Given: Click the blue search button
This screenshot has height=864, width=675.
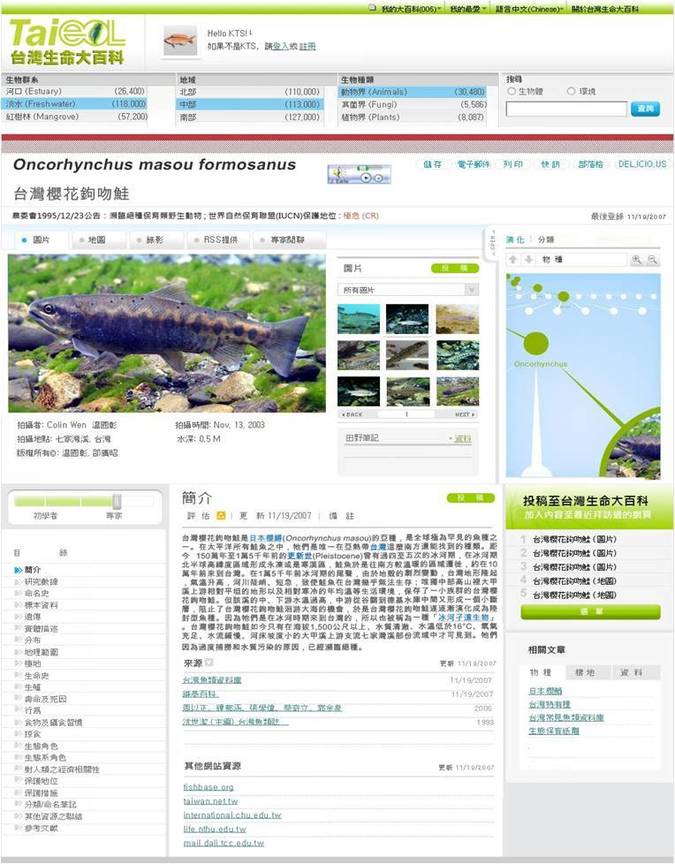Looking at the screenshot, I should pyautogui.click(x=645, y=109).
